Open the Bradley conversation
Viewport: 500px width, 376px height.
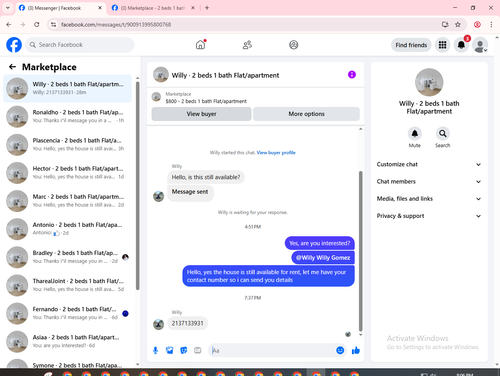tap(67, 257)
